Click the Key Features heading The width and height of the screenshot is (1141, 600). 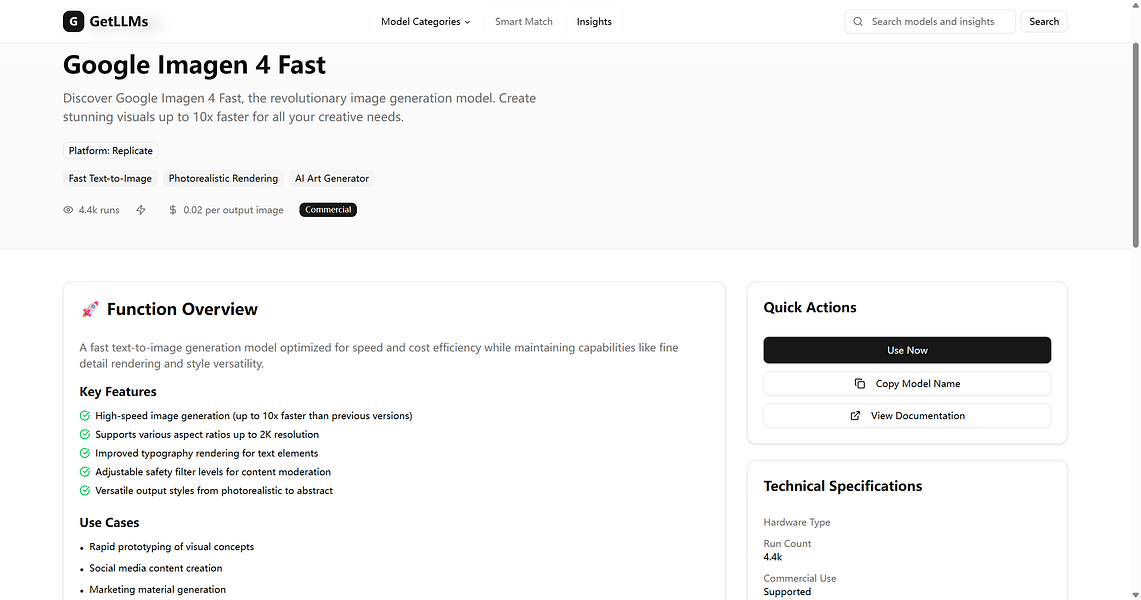click(x=118, y=392)
